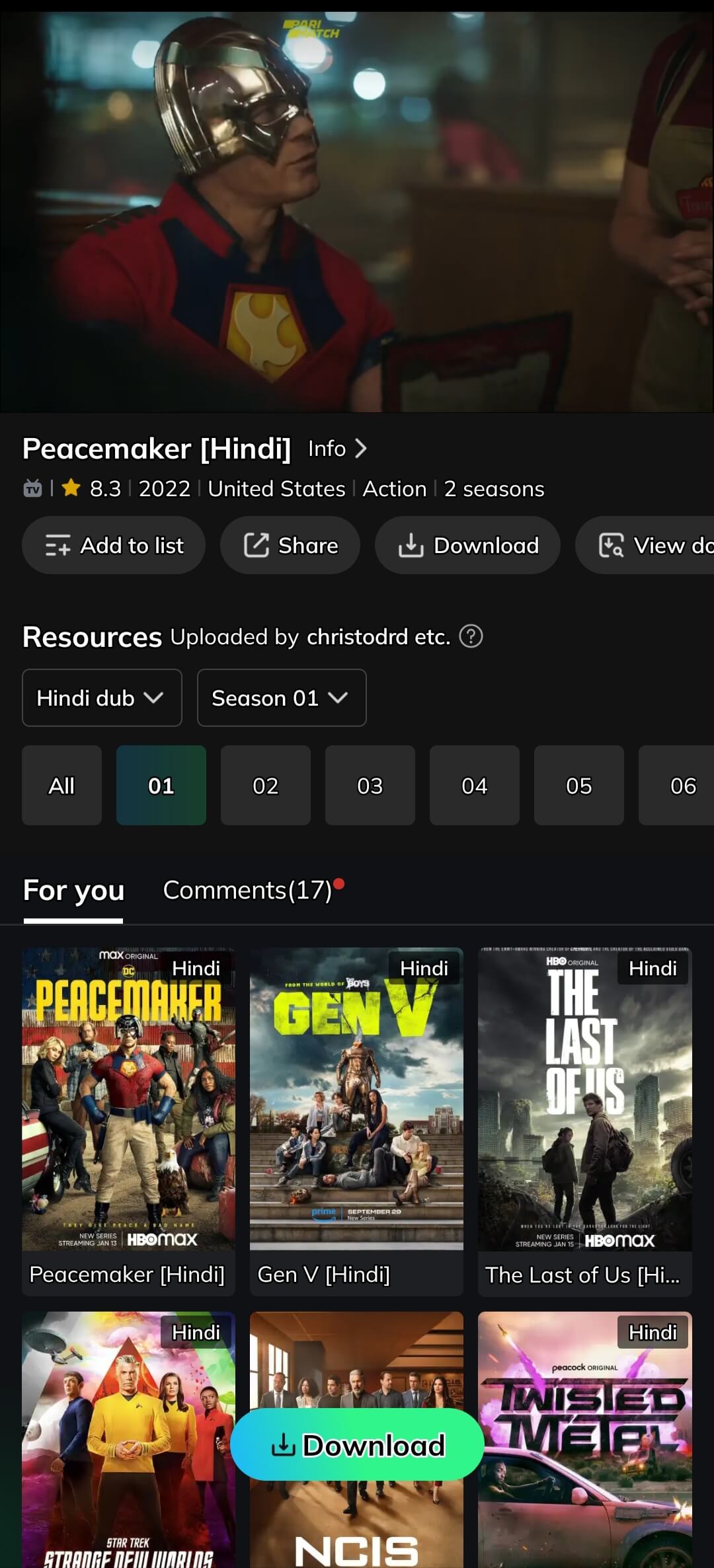Open the Season 01 dropdown
Screen dimensions: 714x1568
tap(282, 698)
